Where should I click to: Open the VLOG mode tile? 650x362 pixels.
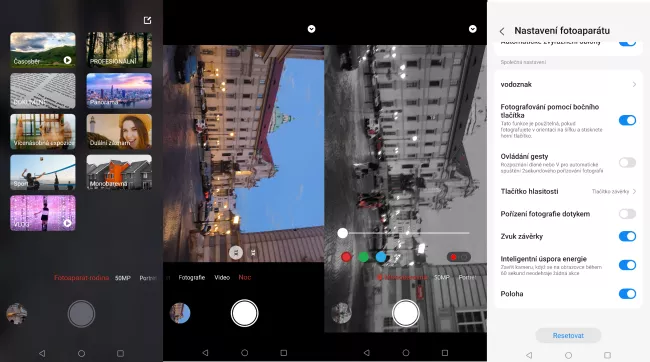(43, 213)
